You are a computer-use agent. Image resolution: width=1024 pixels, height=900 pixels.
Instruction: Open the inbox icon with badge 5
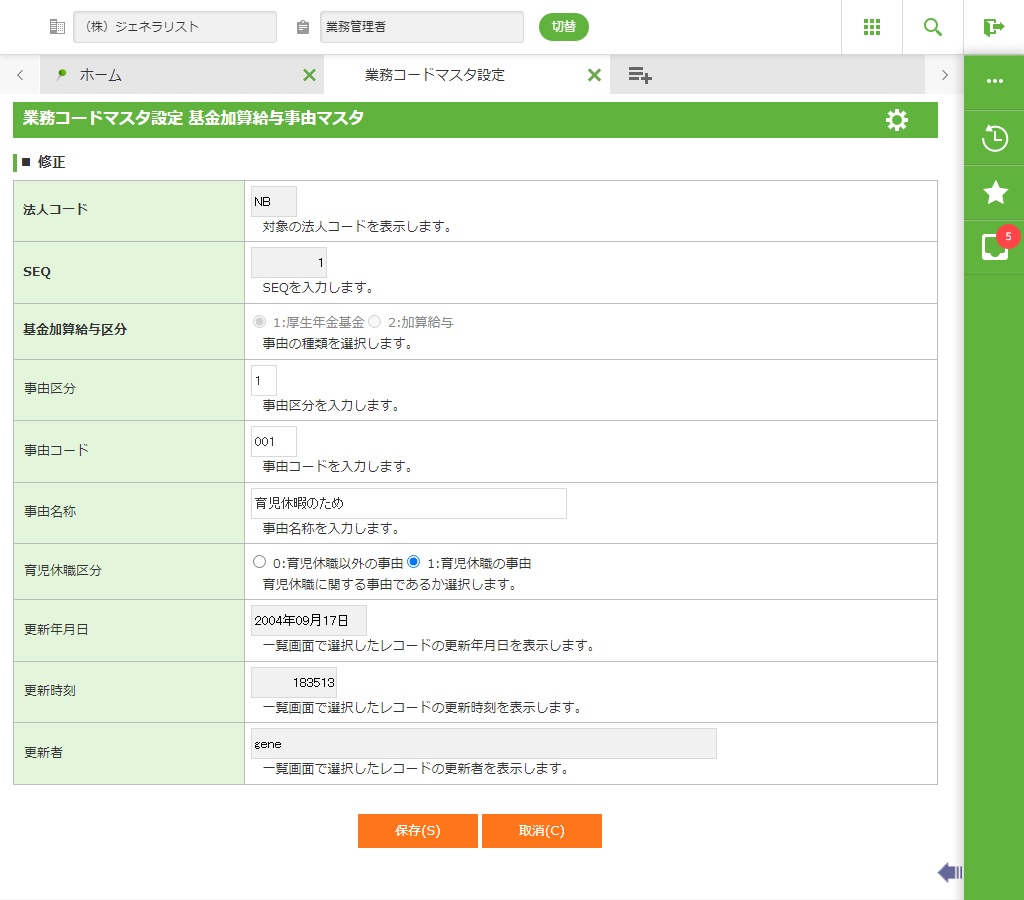coord(994,246)
